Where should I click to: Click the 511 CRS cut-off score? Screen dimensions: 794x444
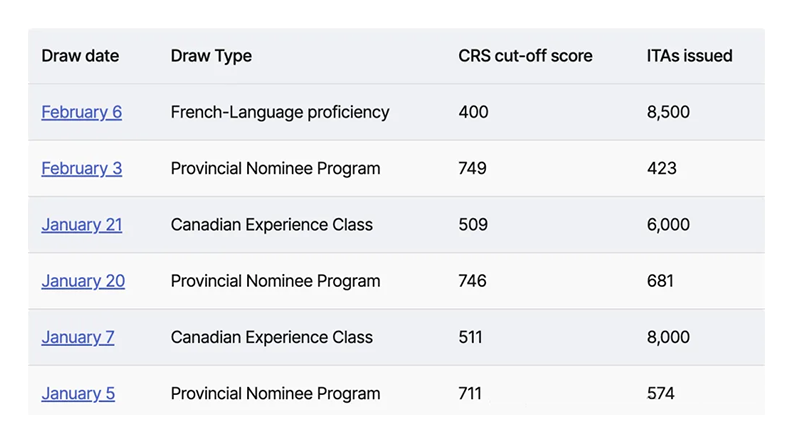[470, 337]
